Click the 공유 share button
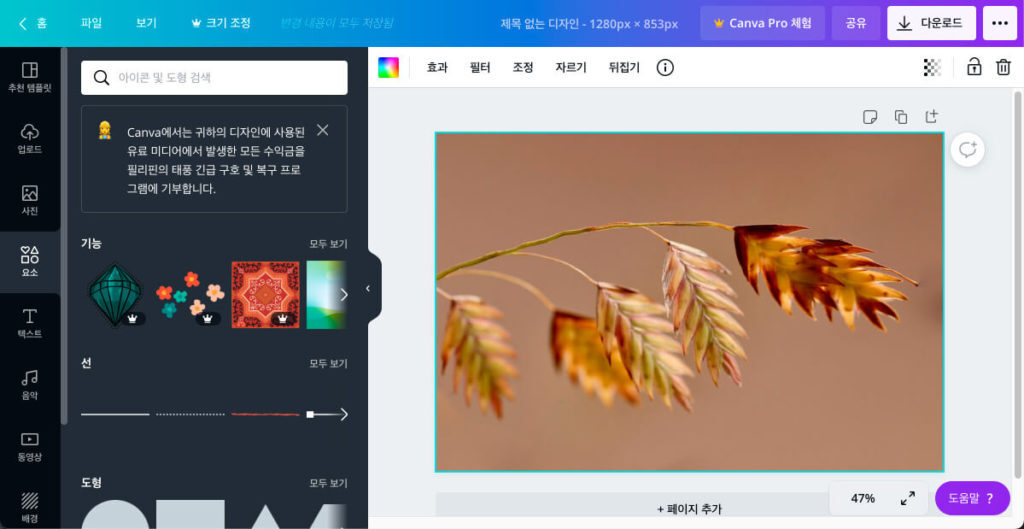This screenshot has width=1024, height=529. click(x=856, y=24)
